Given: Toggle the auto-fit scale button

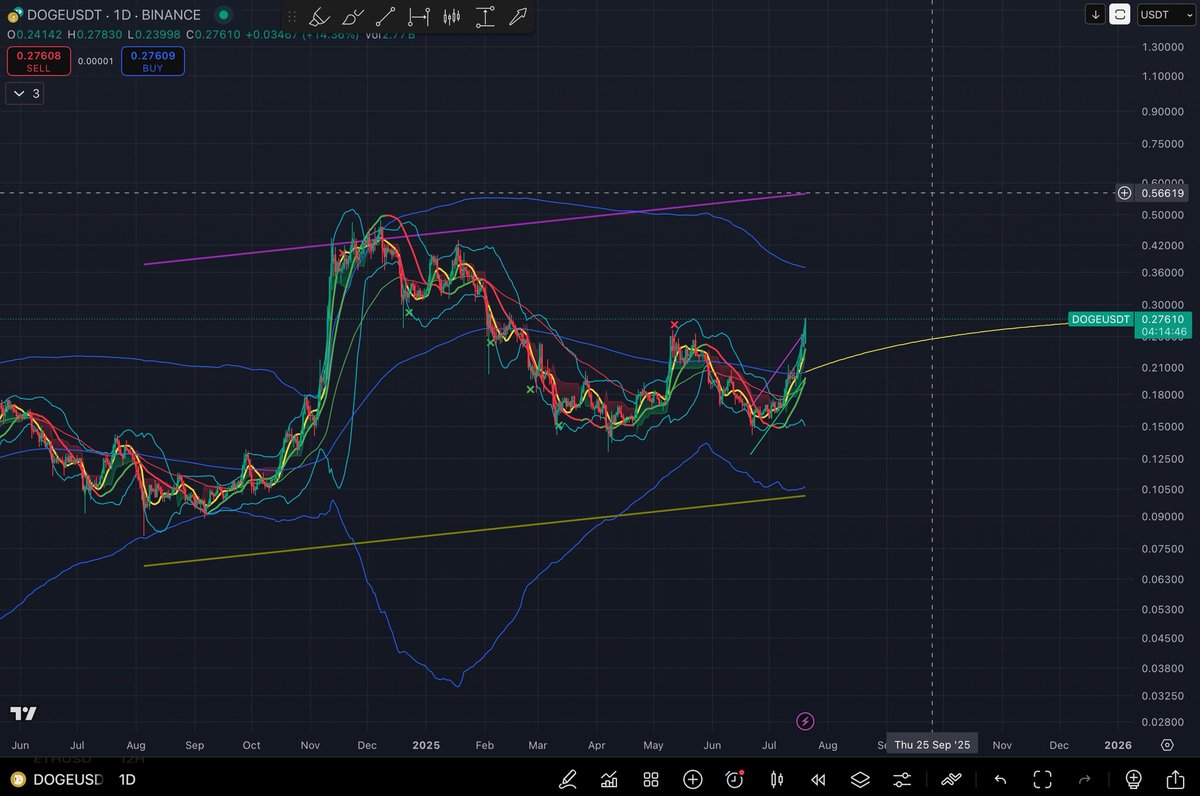Looking at the screenshot, I should pyautogui.click(x=1121, y=15).
